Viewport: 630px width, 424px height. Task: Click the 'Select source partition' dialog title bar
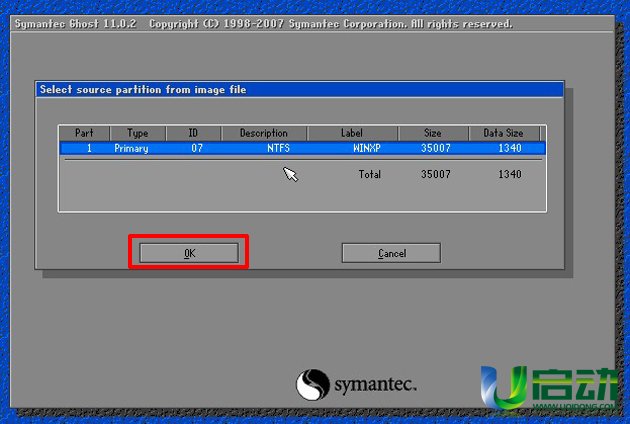[x=299, y=89]
